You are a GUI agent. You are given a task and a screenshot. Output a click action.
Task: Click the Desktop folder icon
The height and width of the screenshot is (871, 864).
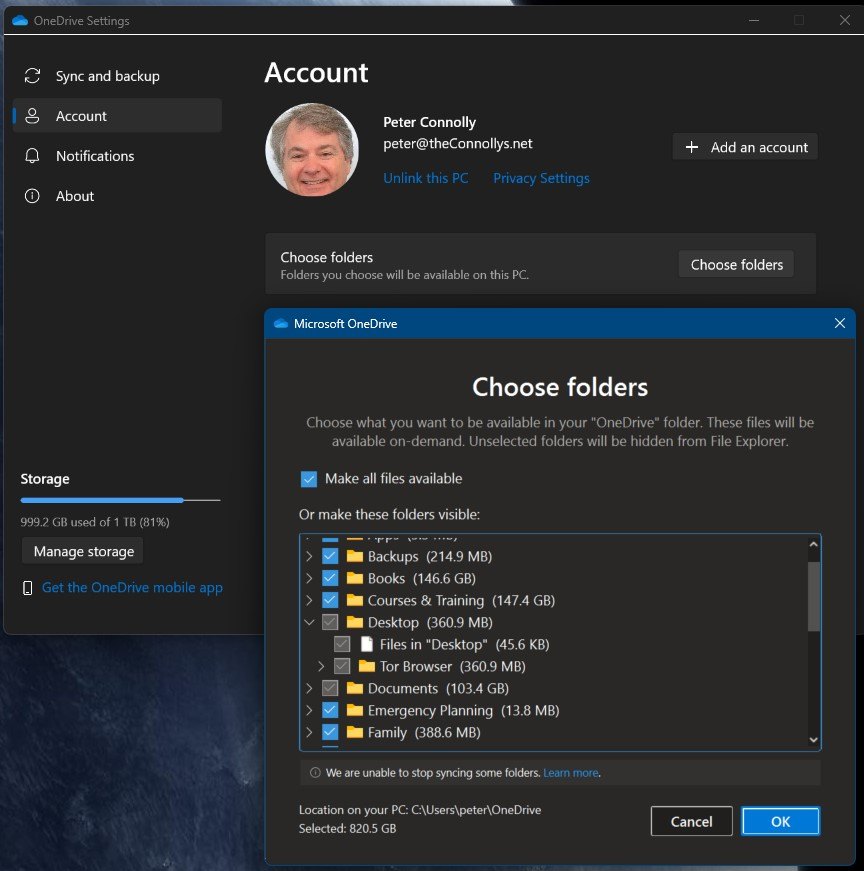pyautogui.click(x=354, y=622)
